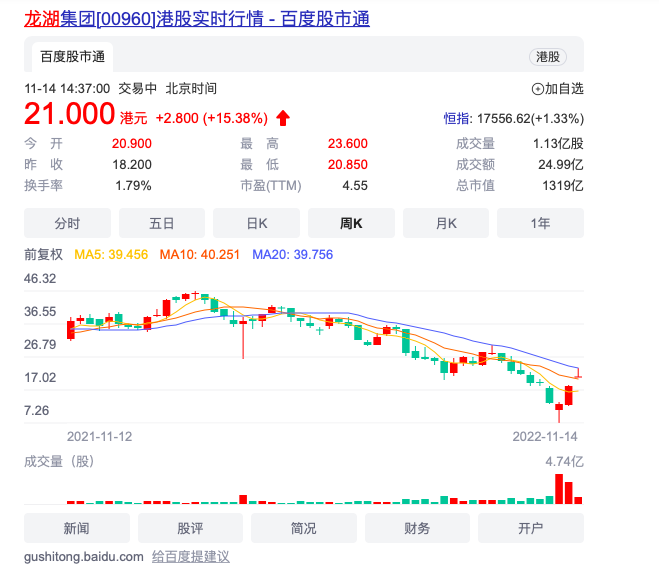Switch chart to 日K view
The image size is (659, 572).
(x=256, y=223)
